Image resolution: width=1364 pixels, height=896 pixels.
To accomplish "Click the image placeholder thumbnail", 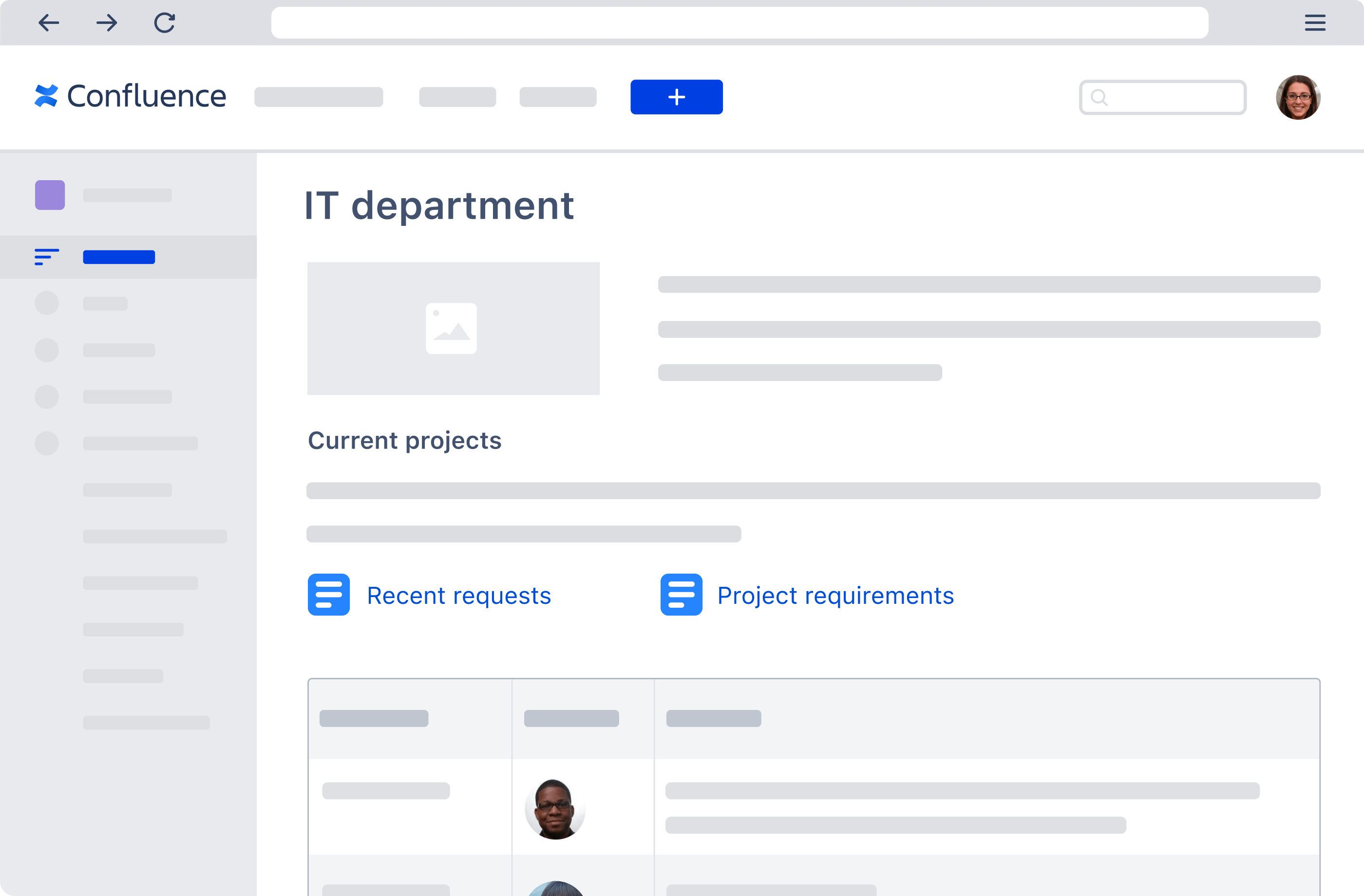I will [x=453, y=328].
